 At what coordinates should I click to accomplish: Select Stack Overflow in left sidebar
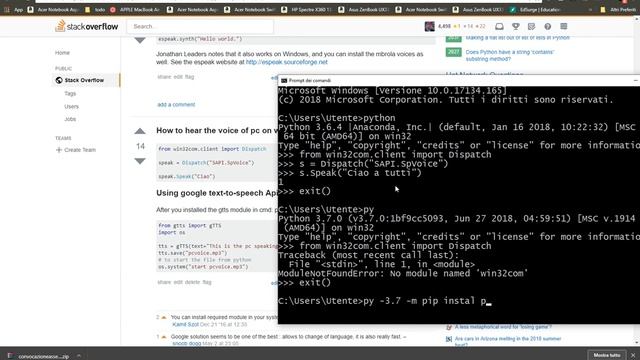84,80
